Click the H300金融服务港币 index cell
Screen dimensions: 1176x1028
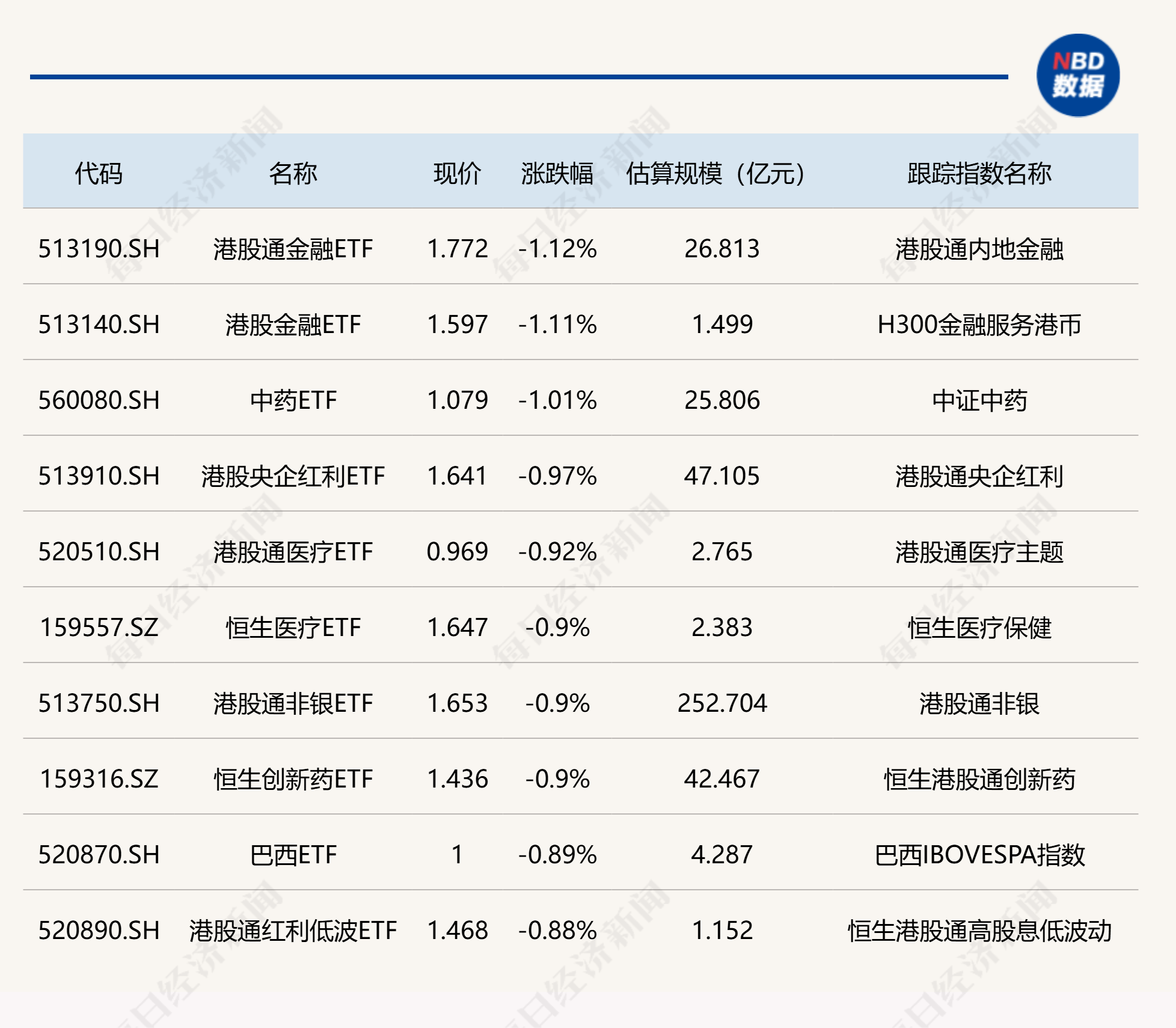point(979,325)
